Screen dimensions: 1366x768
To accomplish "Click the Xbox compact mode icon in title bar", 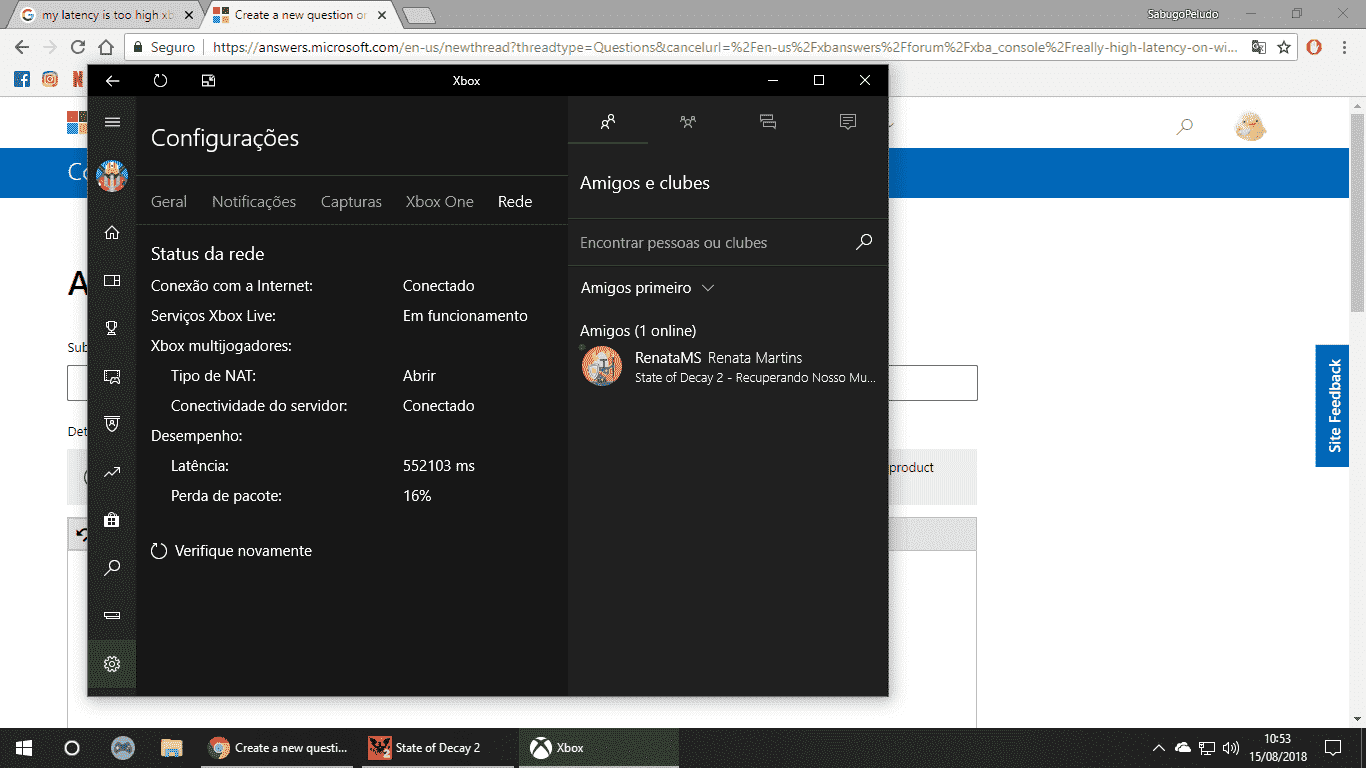I will 208,81.
